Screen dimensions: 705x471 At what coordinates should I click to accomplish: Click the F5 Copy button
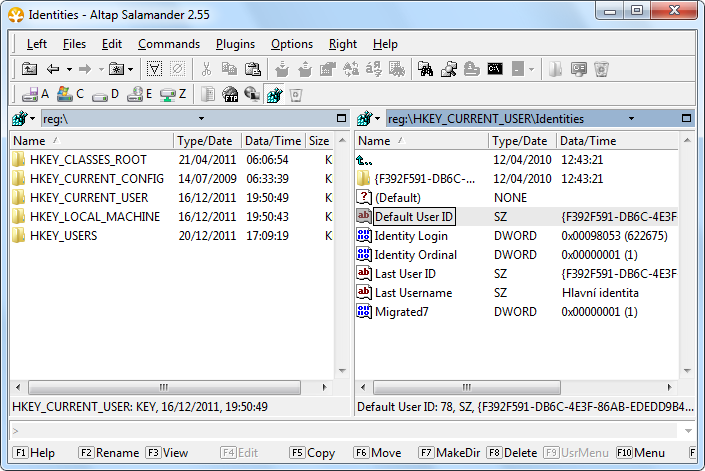tap(312, 453)
